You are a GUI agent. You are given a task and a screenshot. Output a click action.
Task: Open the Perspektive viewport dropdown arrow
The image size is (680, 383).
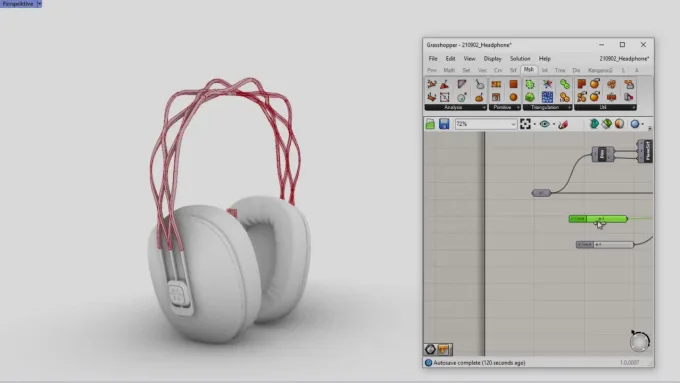pyautogui.click(x=39, y=3)
